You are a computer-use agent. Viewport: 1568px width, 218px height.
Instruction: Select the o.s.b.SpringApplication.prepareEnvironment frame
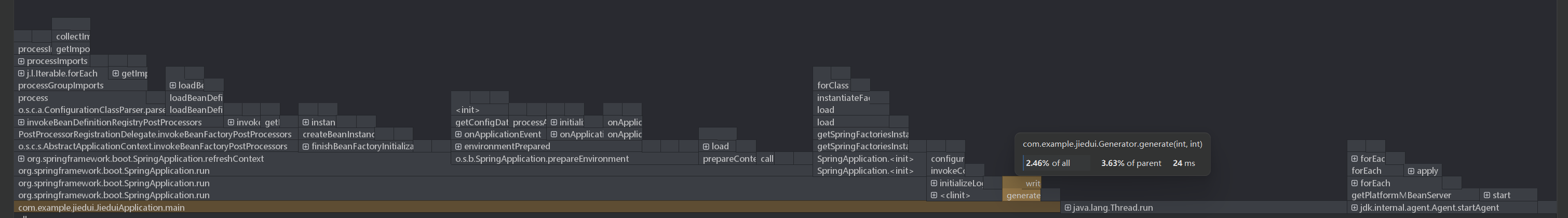pos(542,159)
